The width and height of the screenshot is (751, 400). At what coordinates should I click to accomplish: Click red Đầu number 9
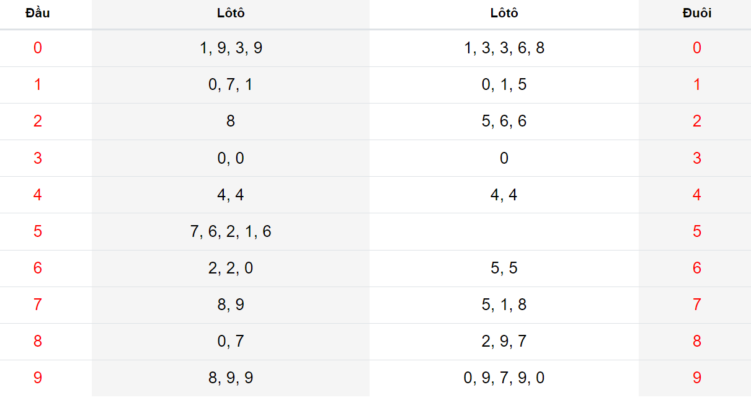(37, 378)
